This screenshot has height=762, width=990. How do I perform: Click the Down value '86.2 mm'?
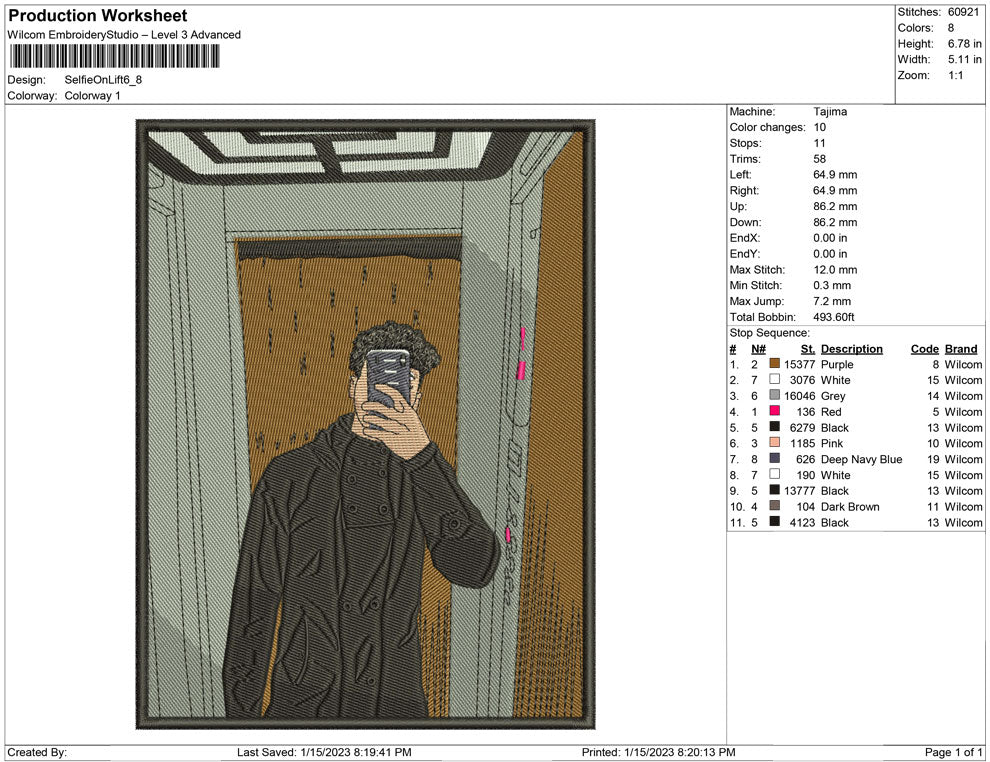(x=835, y=222)
